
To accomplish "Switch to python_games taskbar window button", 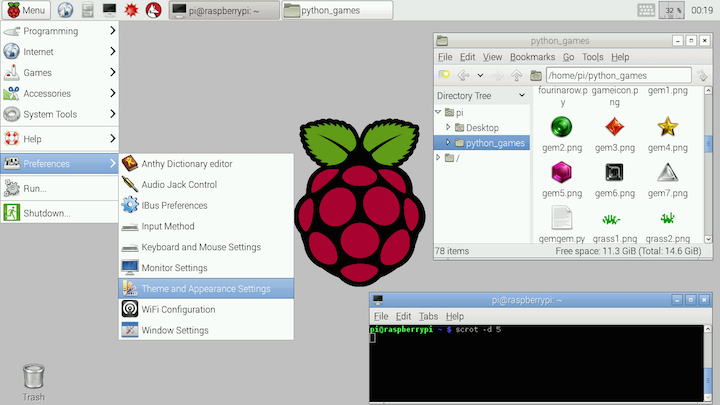I will (x=337, y=10).
